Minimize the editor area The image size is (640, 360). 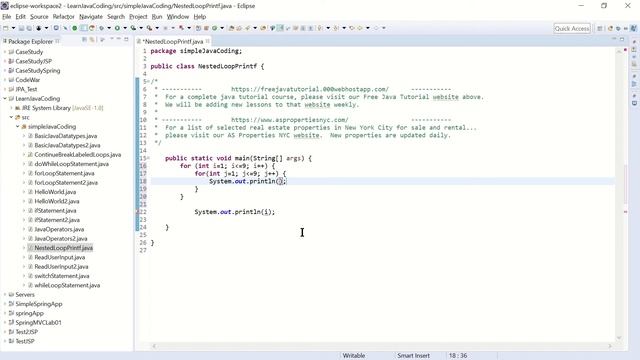pos(614,39)
